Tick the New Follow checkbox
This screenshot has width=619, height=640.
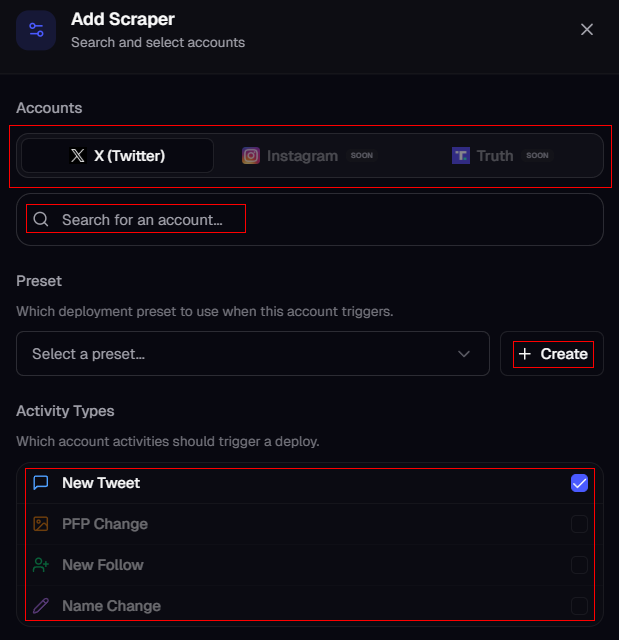pos(579,565)
